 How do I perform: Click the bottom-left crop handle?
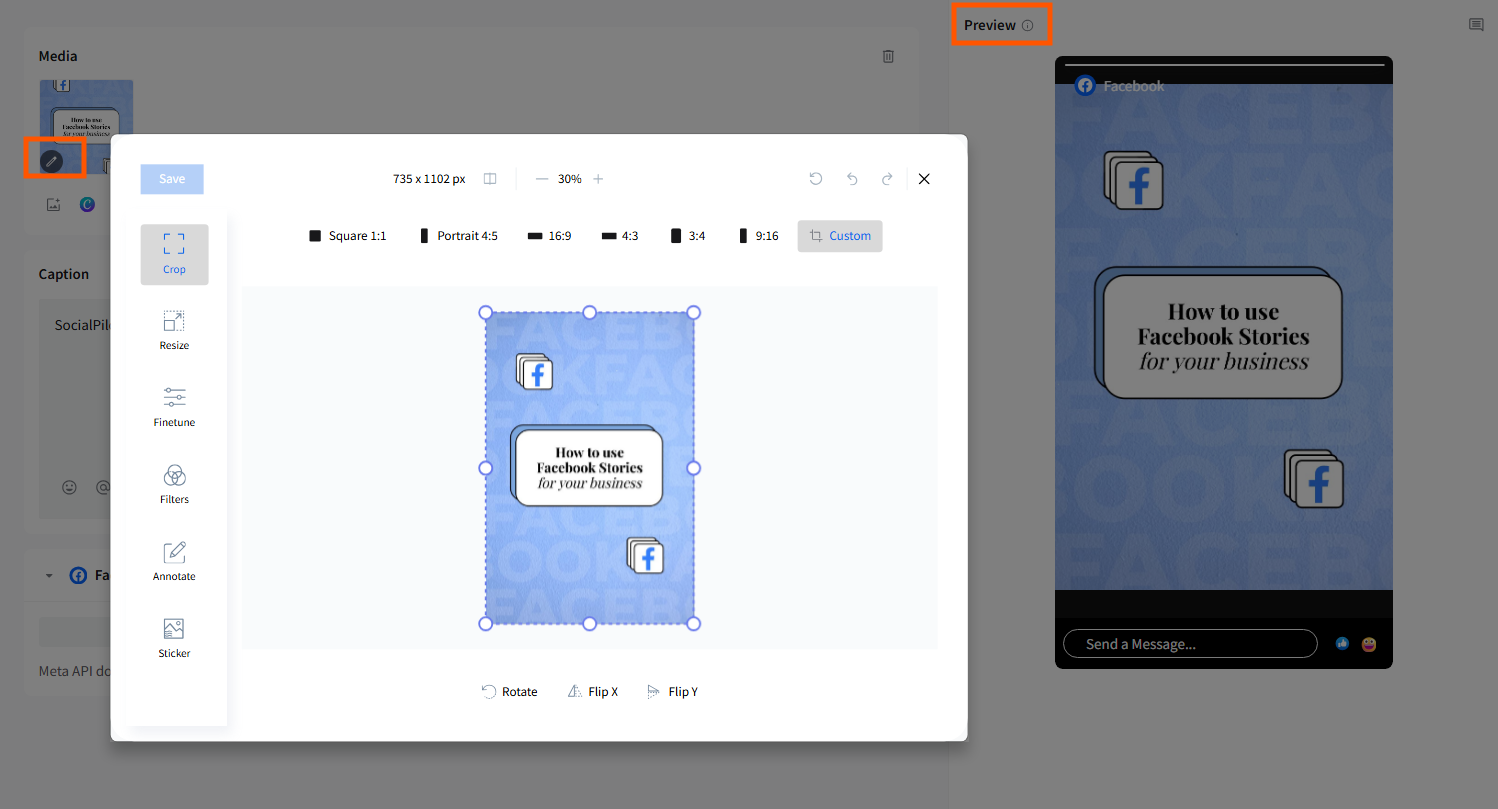[x=486, y=624]
